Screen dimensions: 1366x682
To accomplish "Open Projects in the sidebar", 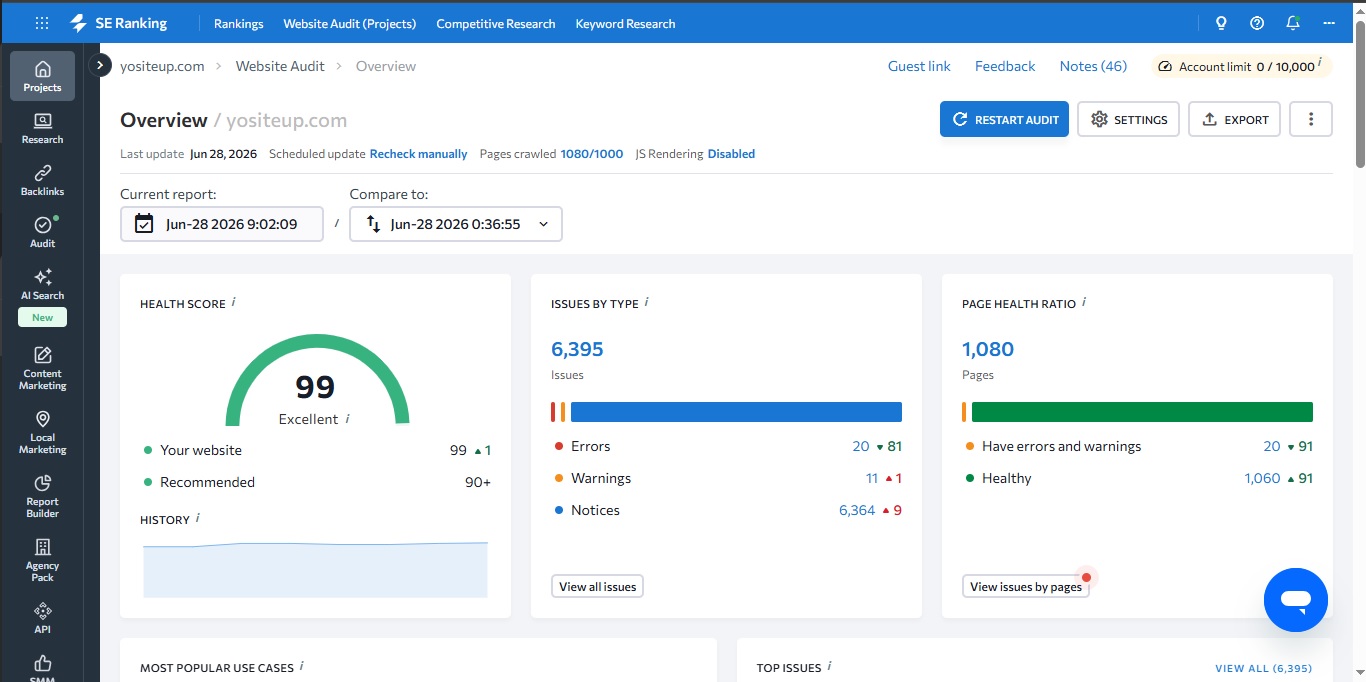I will [42, 76].
